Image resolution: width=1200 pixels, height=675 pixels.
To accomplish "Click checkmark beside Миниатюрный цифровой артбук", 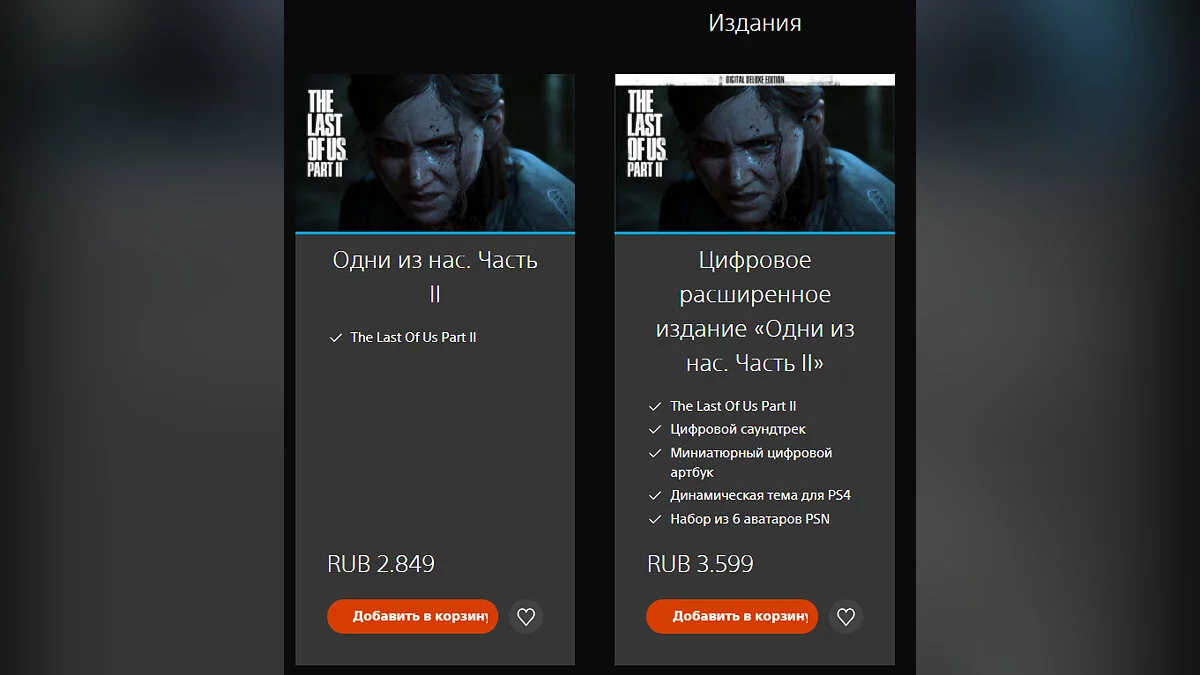I will [x=655, y=453].
